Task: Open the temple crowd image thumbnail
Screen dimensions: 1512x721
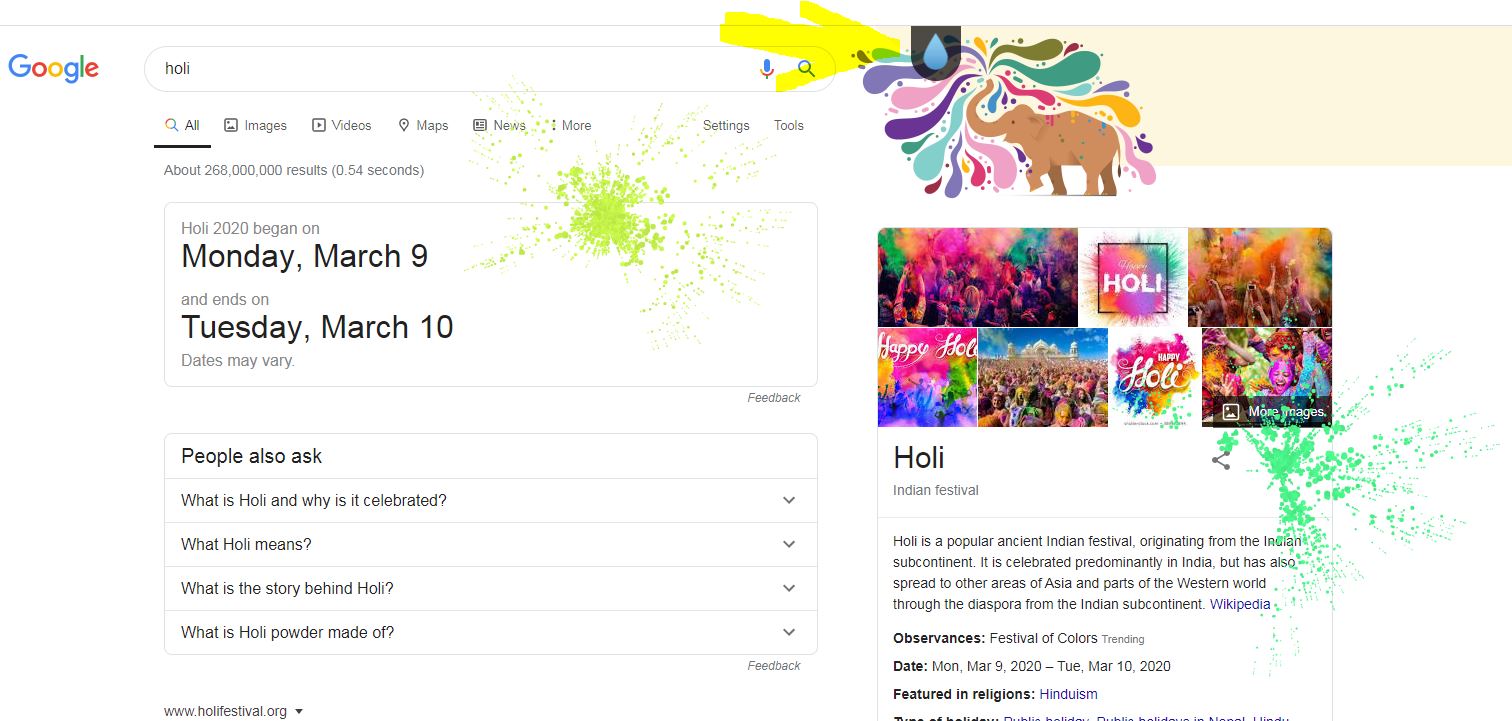Action: pos(1043,378)
